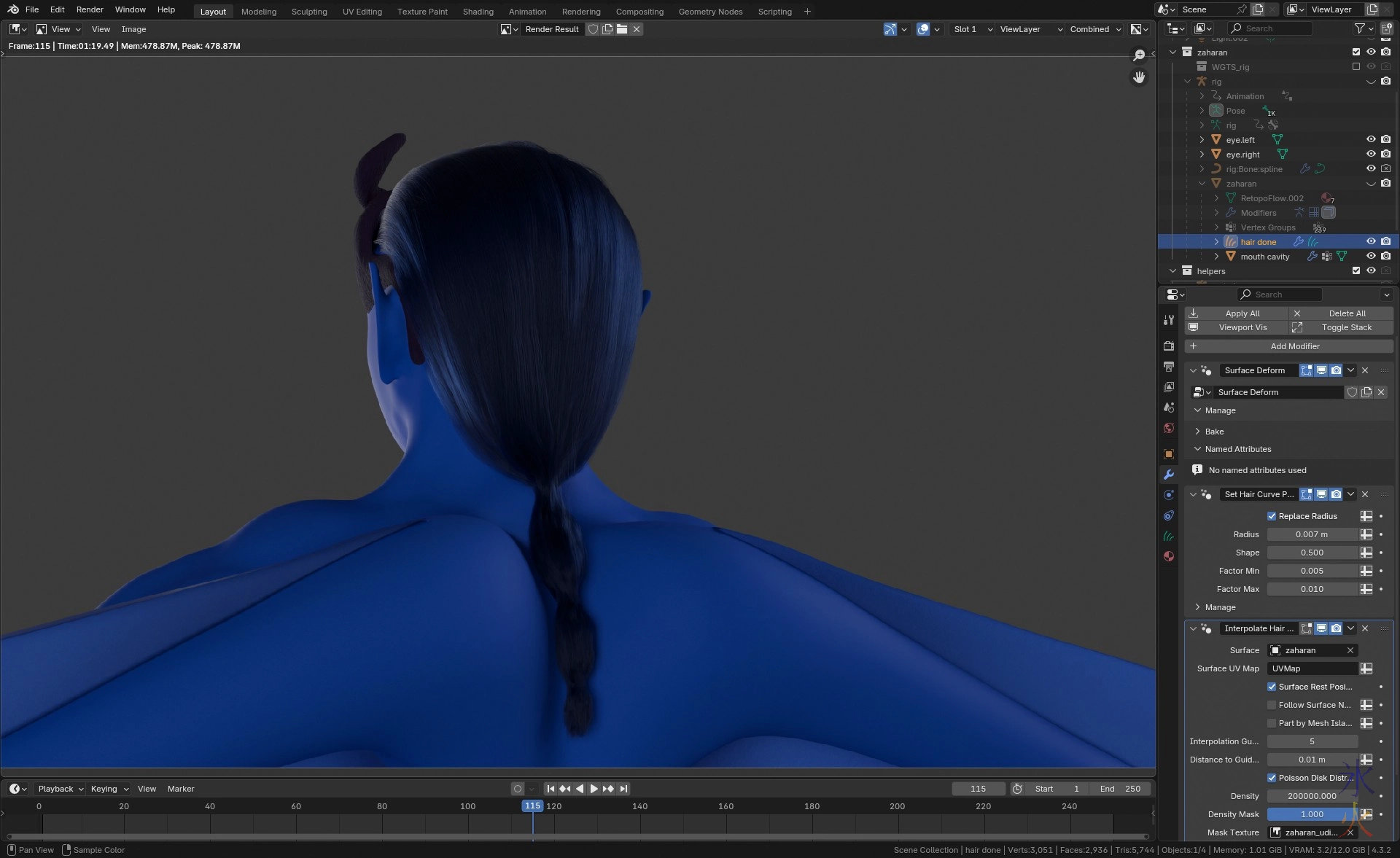1400x858 pixels.
Task: Uncheck the Replace Radius checkbox
Action: pos(1272,516)
